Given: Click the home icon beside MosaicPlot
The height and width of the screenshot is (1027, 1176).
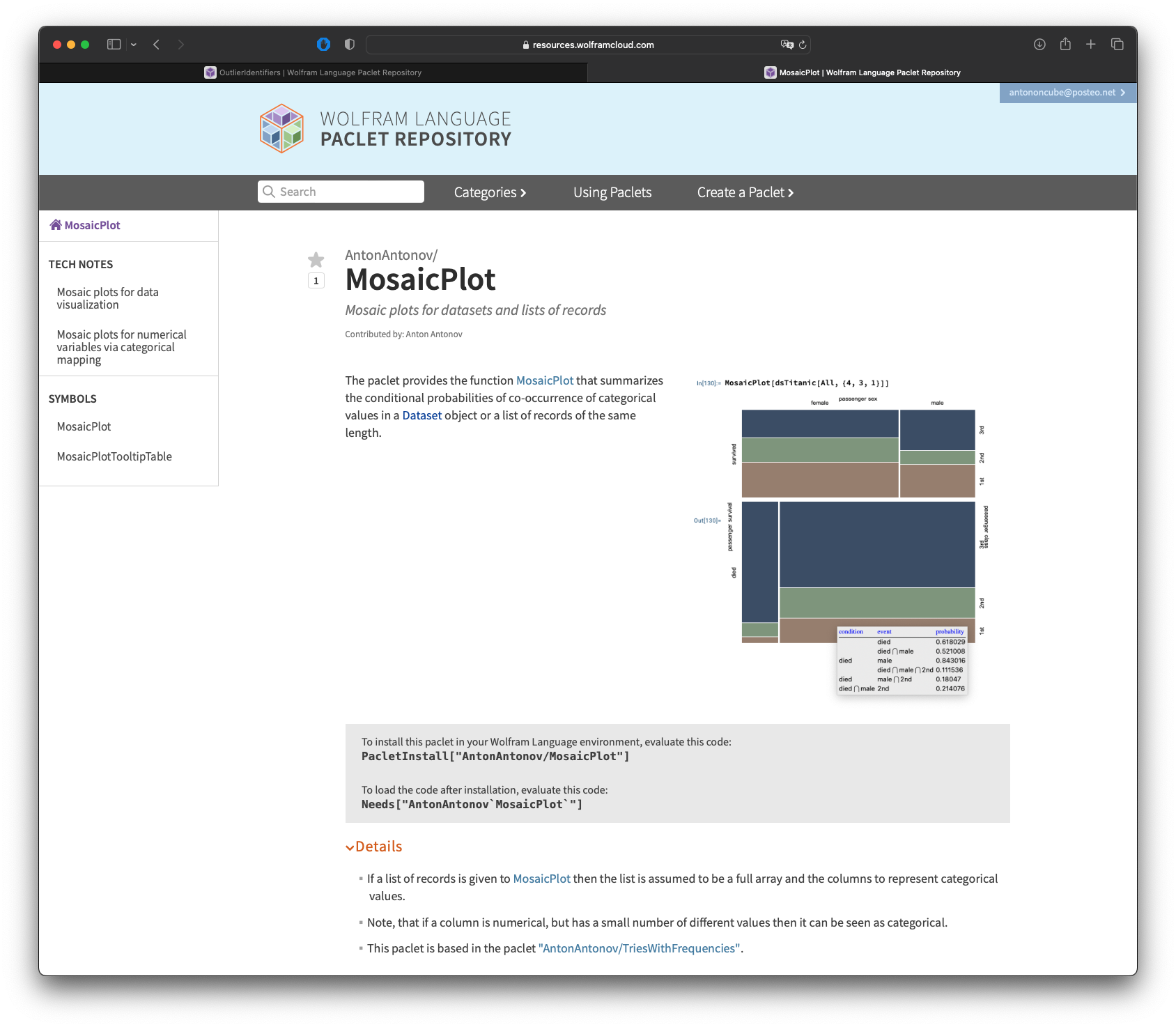Looking at the screenshot, I should tap(56, 224).
